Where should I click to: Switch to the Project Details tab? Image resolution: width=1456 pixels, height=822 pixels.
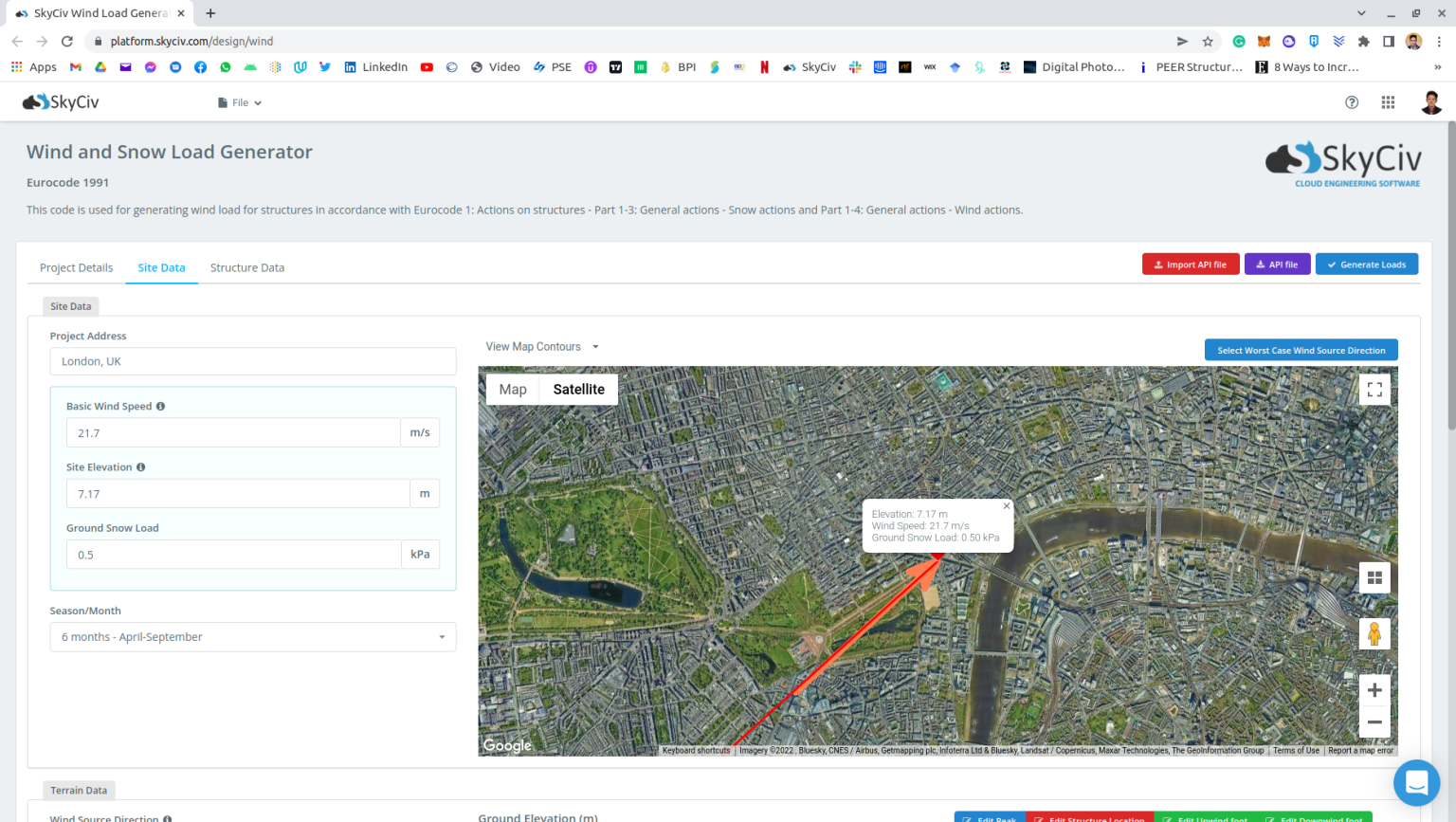pyautogui.click(x=76, y=268)
